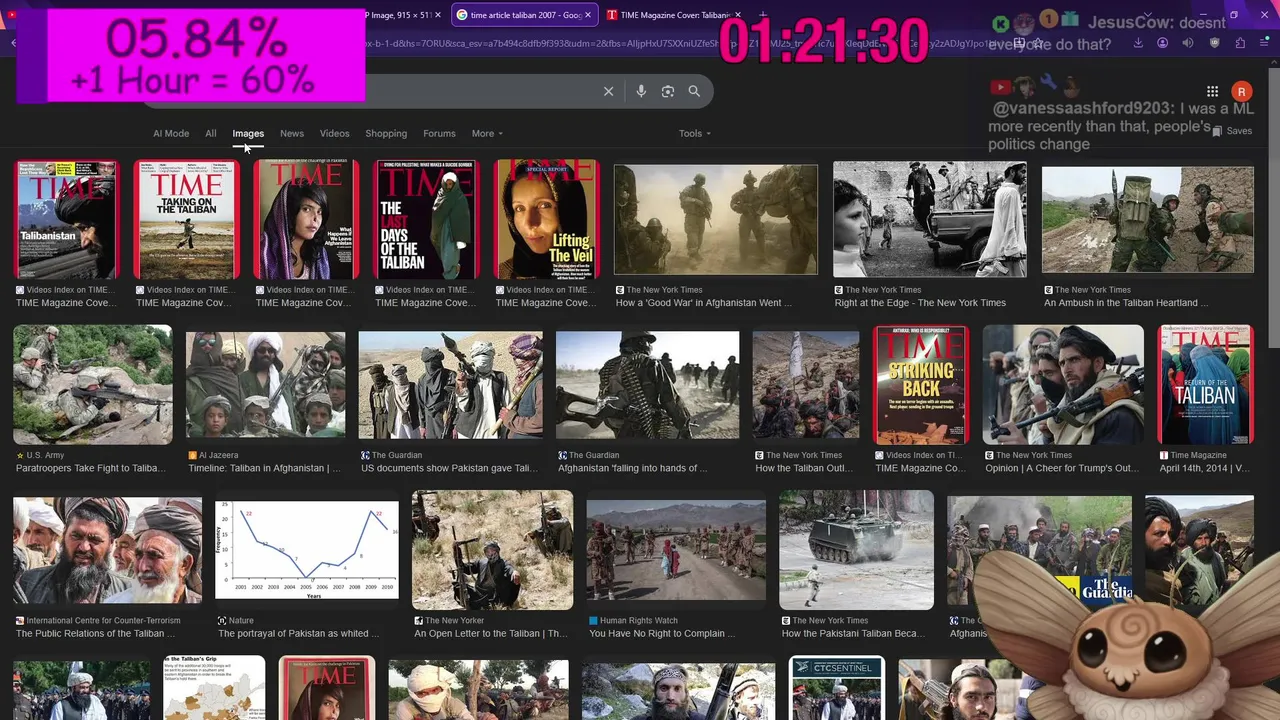Open "The Last Days of the Taliban" cover

tap(427, 220)
